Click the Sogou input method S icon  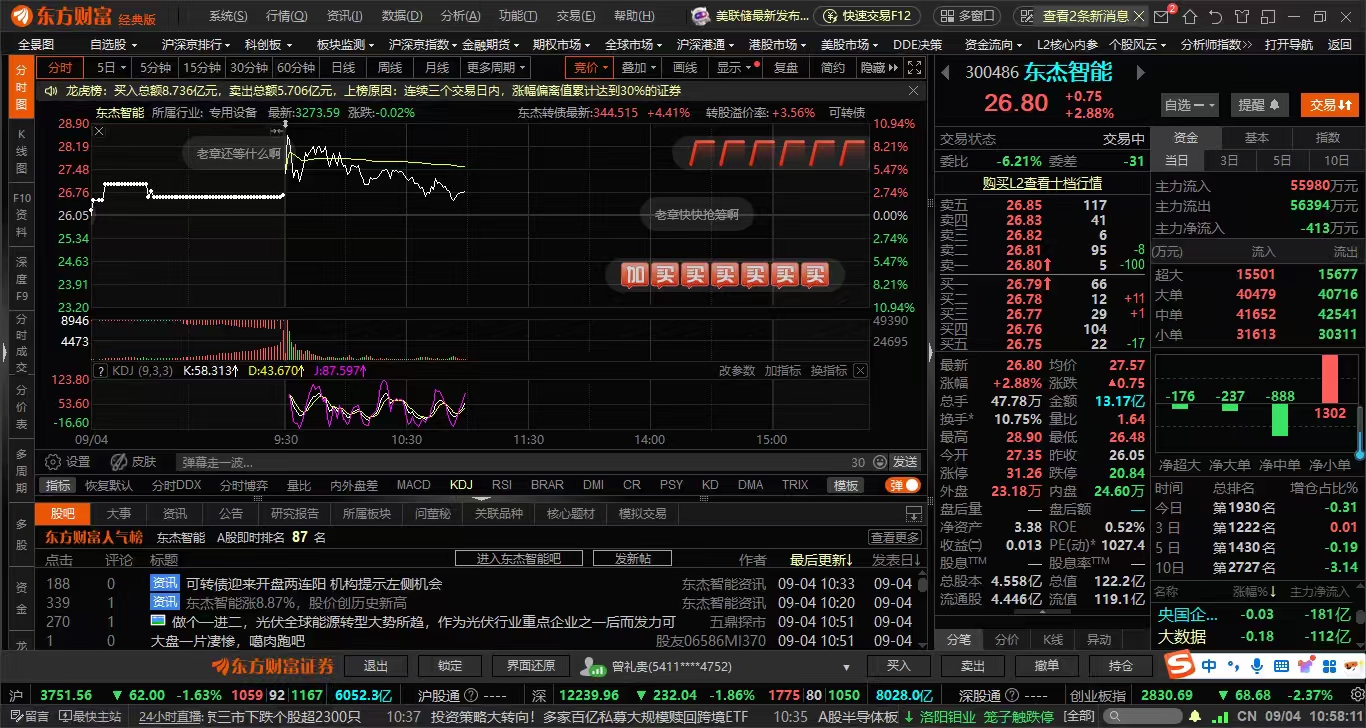(1182, 665)
